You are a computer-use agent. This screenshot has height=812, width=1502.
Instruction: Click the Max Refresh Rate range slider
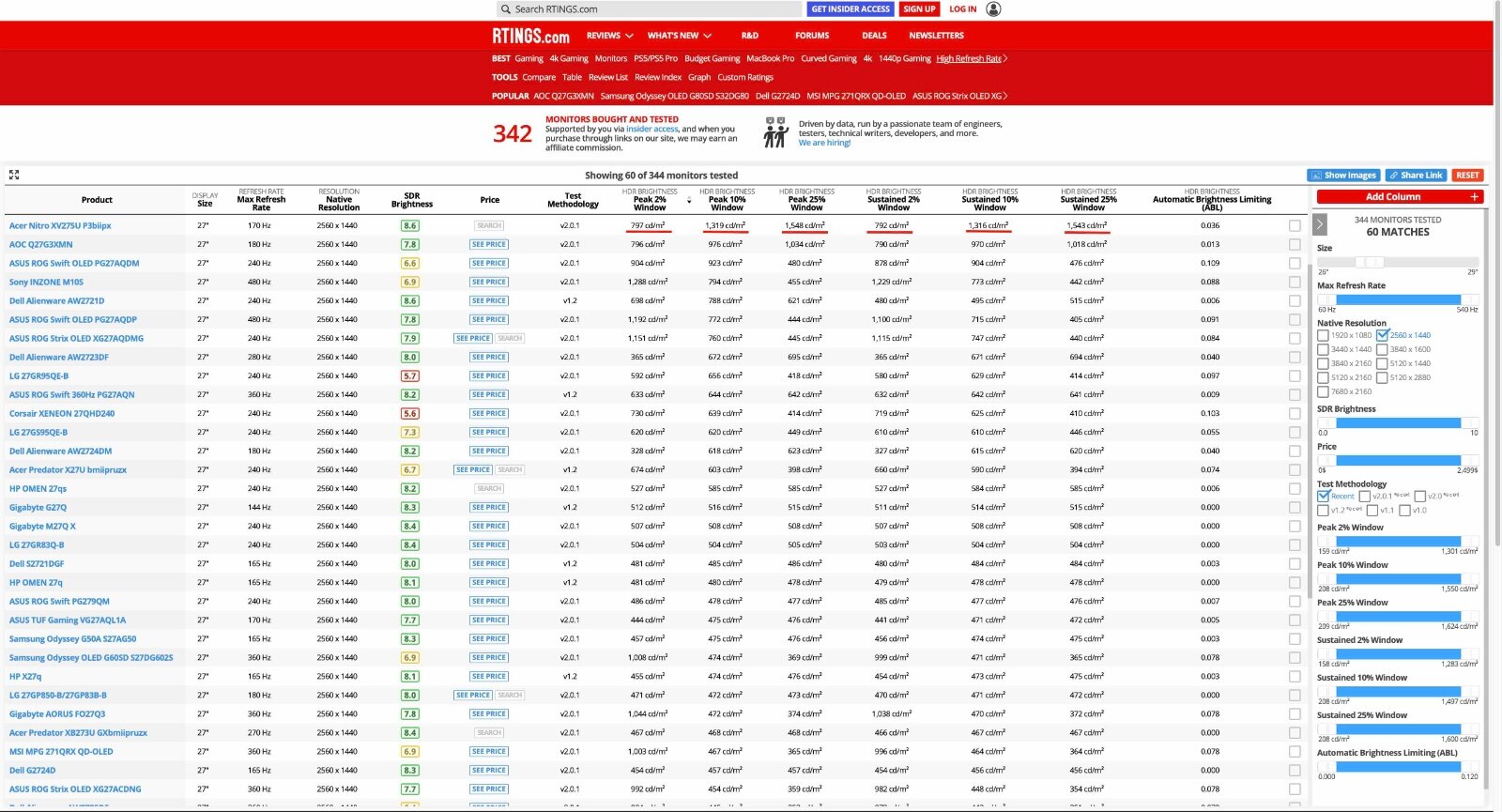1398,299
